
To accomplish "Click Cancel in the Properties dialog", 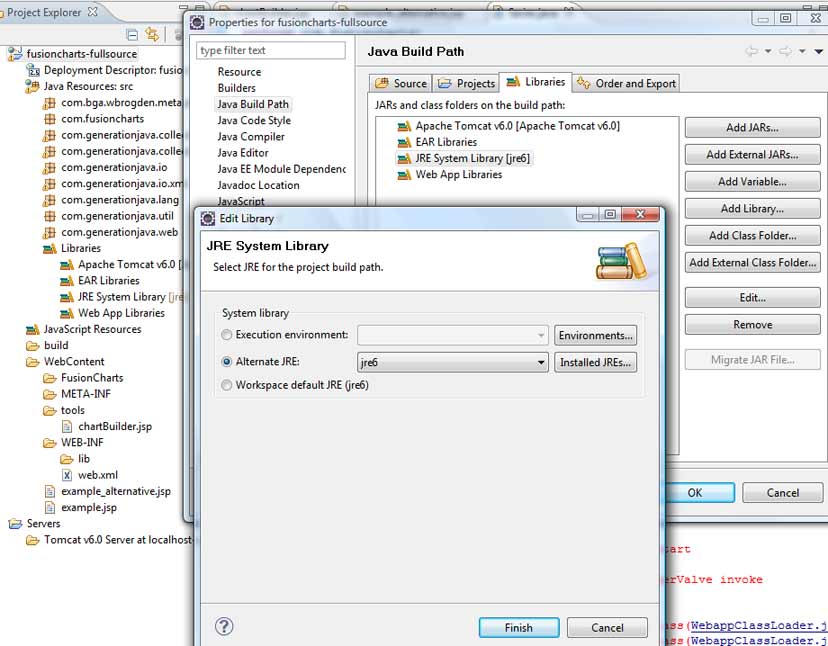I will (783, 493).
